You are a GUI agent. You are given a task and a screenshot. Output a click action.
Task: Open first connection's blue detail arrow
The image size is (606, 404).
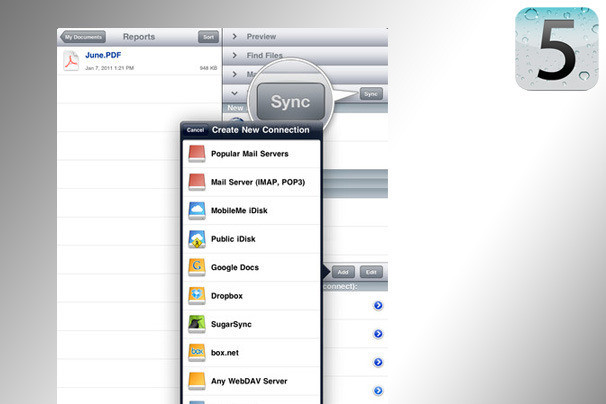[378, 306]
